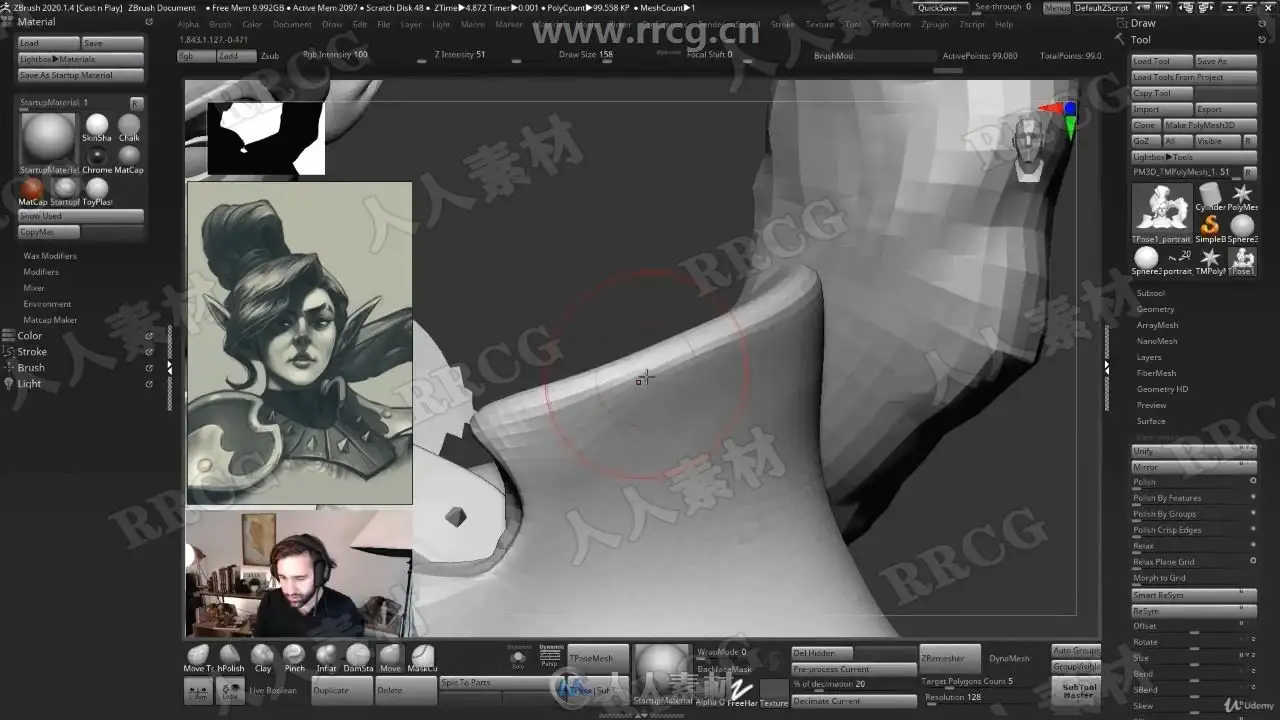Viewport: 1280px width, 720px height.
Task: Select the SimpleBrush tool
Action: coord(1210,229)
